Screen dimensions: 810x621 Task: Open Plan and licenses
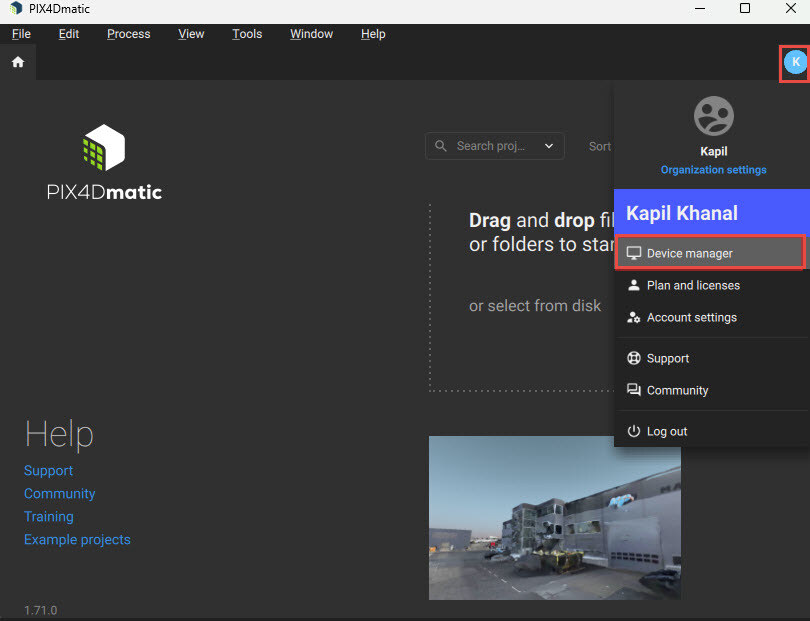692,285
